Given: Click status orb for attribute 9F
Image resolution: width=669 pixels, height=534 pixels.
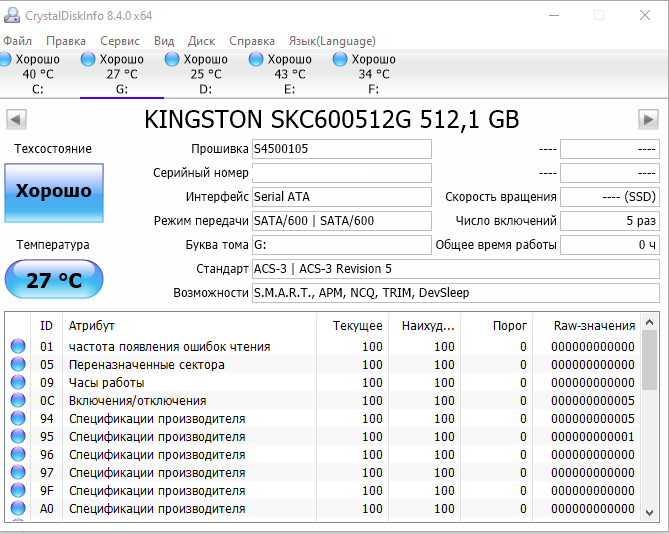Looking at the screenshot, I should point(18,490).
